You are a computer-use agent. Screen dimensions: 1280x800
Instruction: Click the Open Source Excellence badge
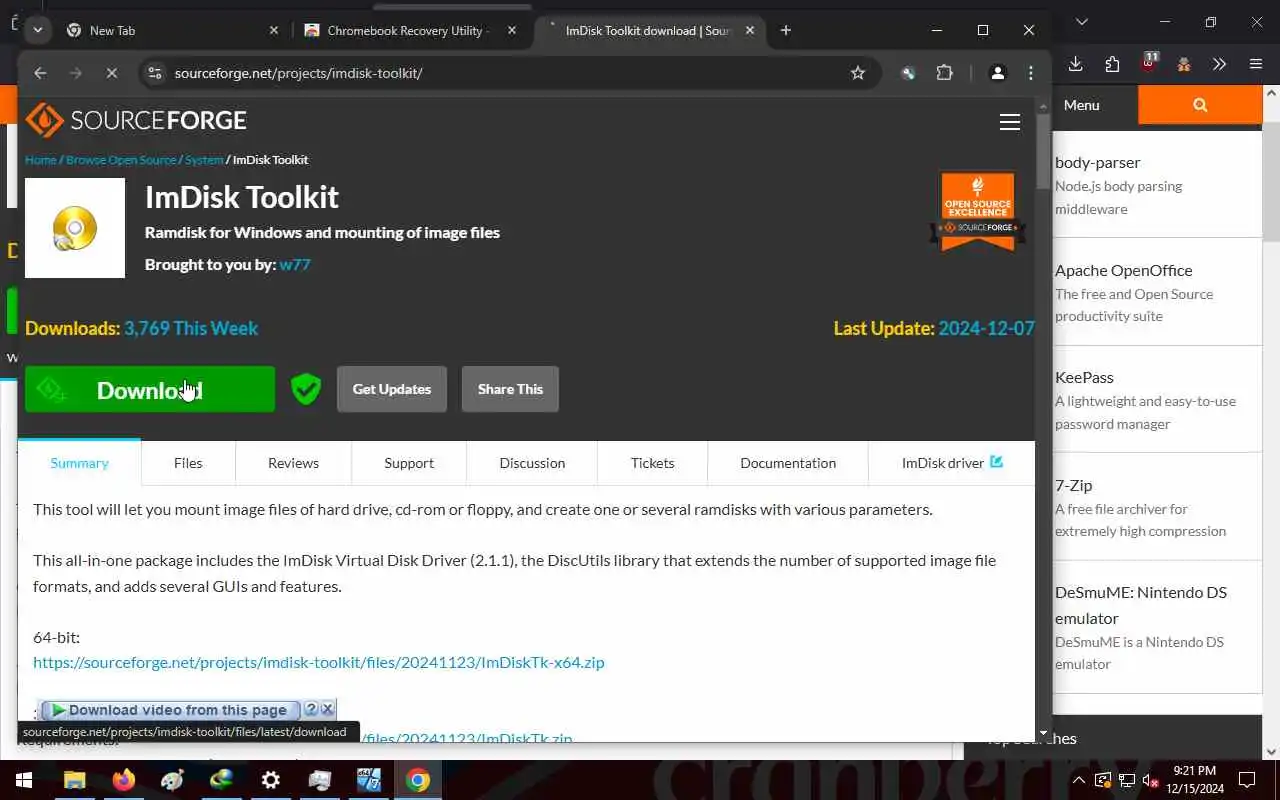978,211
